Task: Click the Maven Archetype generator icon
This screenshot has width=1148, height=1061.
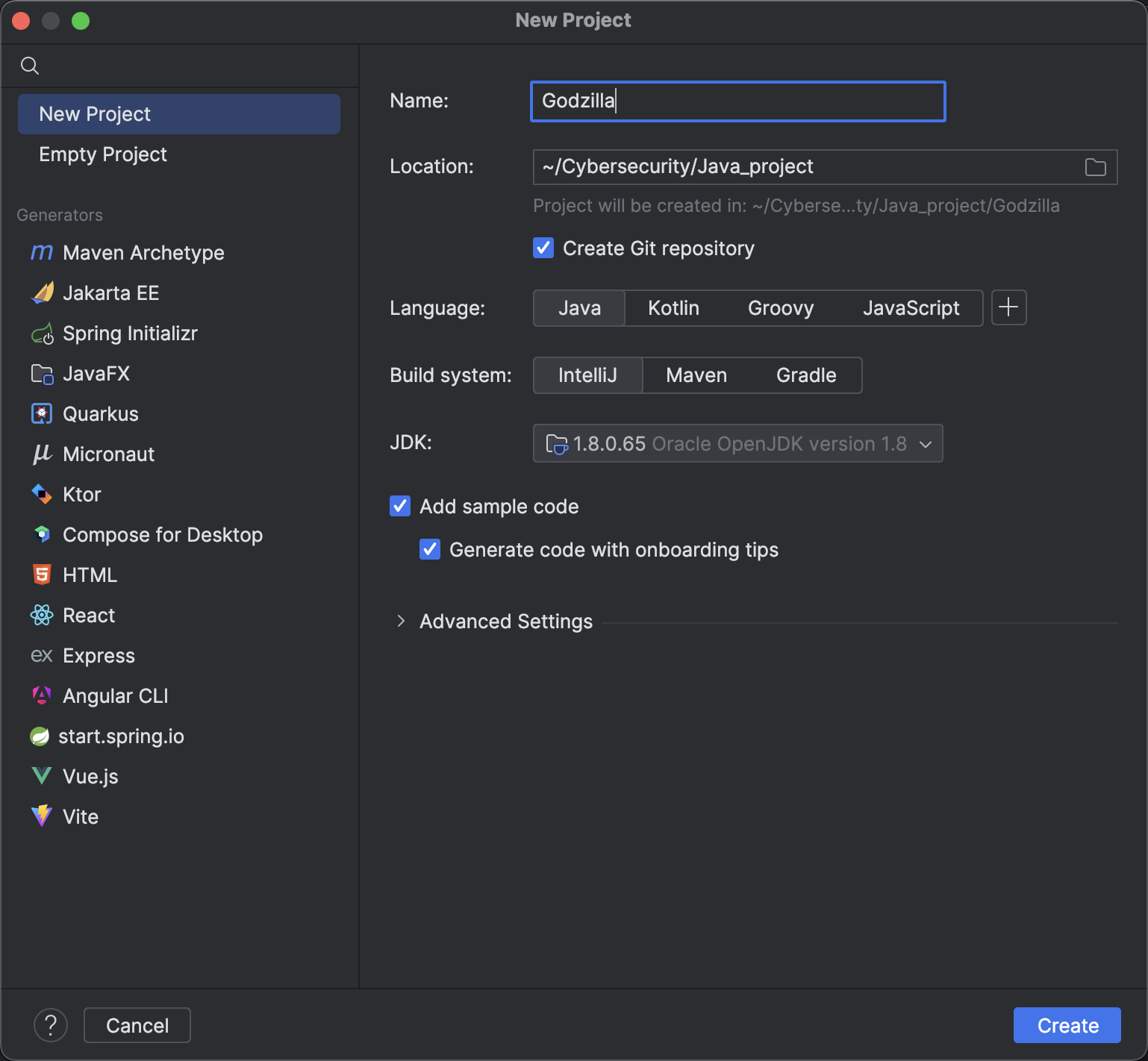Action: (x=42, y=253)
